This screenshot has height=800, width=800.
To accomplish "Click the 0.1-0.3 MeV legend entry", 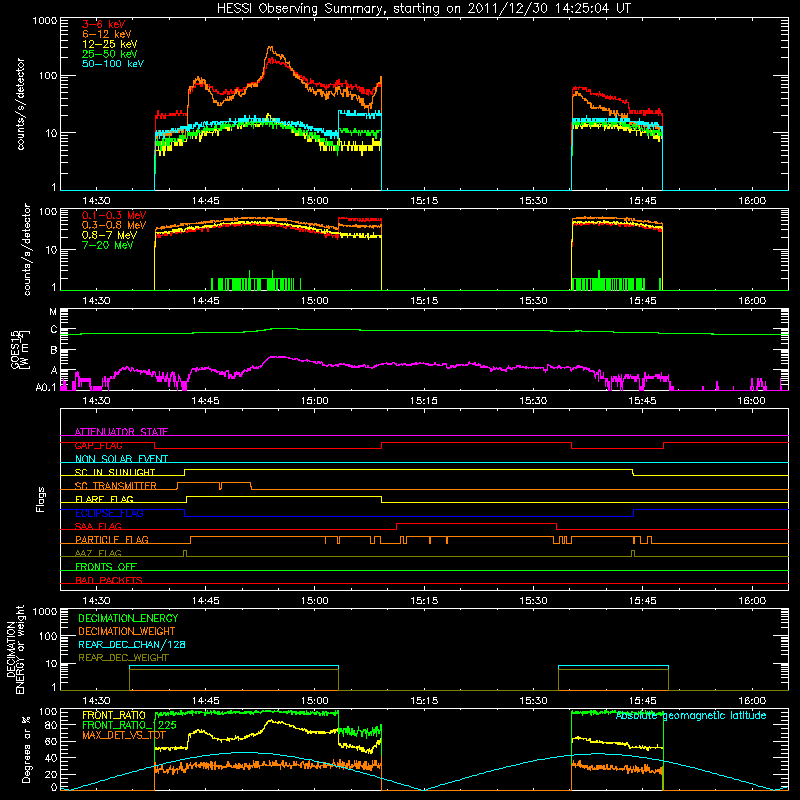I will [x=114, y=215].
